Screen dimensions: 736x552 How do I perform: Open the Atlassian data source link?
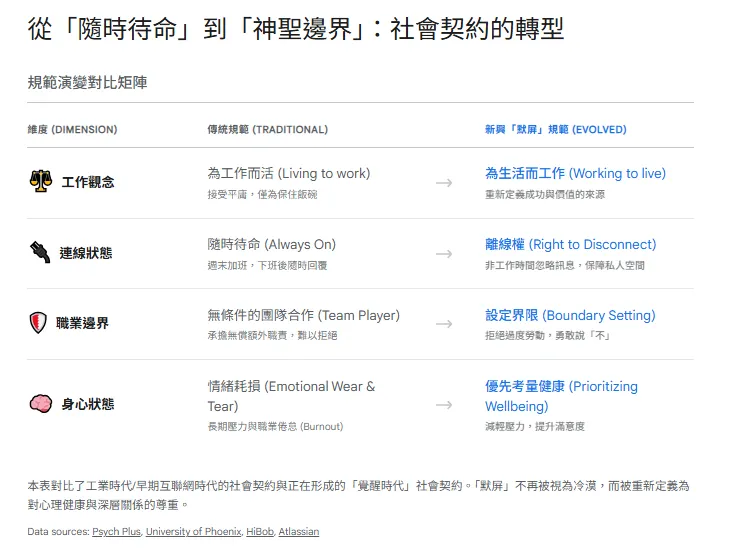point(299,531)
